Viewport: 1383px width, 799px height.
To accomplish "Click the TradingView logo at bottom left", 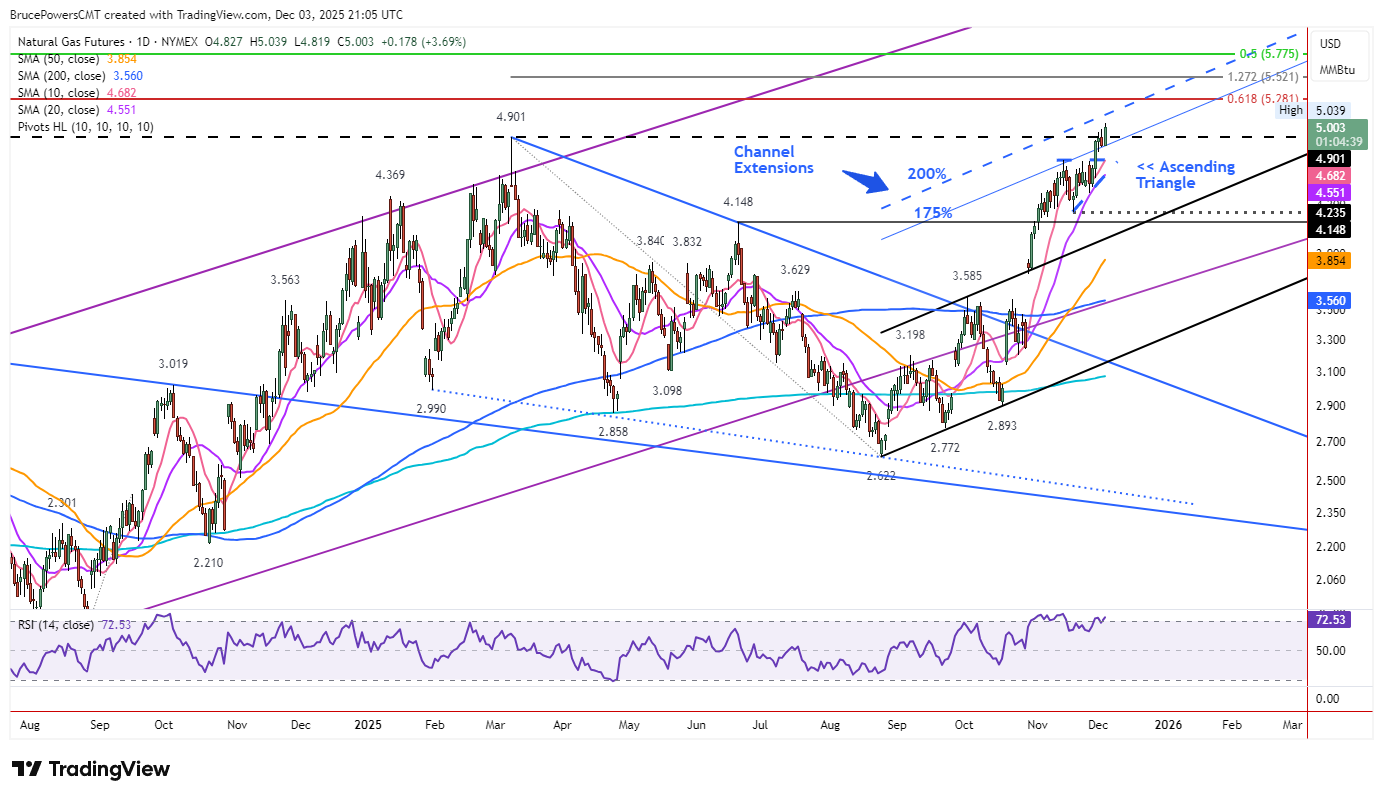I will pos(91,769).
